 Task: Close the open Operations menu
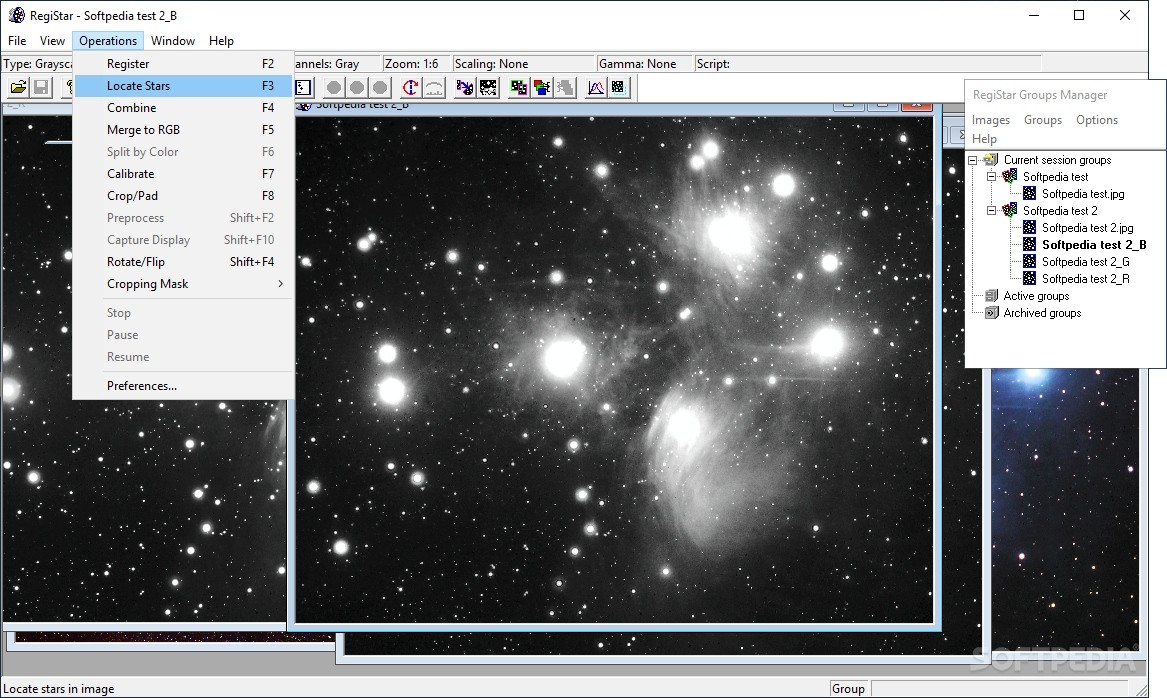(x=108, y=41)
